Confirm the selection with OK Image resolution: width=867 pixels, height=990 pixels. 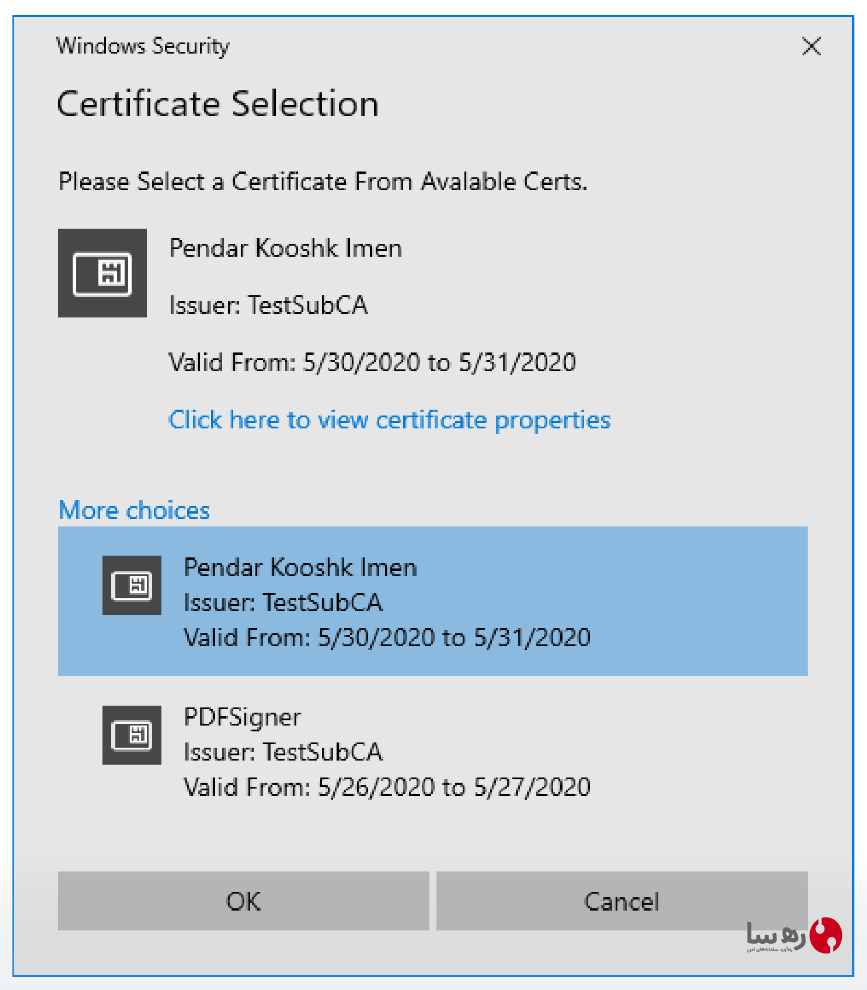point(243,901)
